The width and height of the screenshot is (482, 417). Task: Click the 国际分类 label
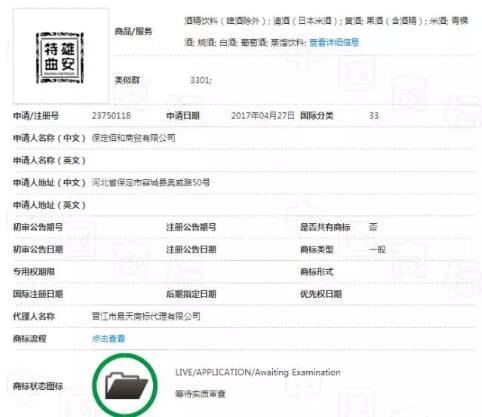(317, 116)
